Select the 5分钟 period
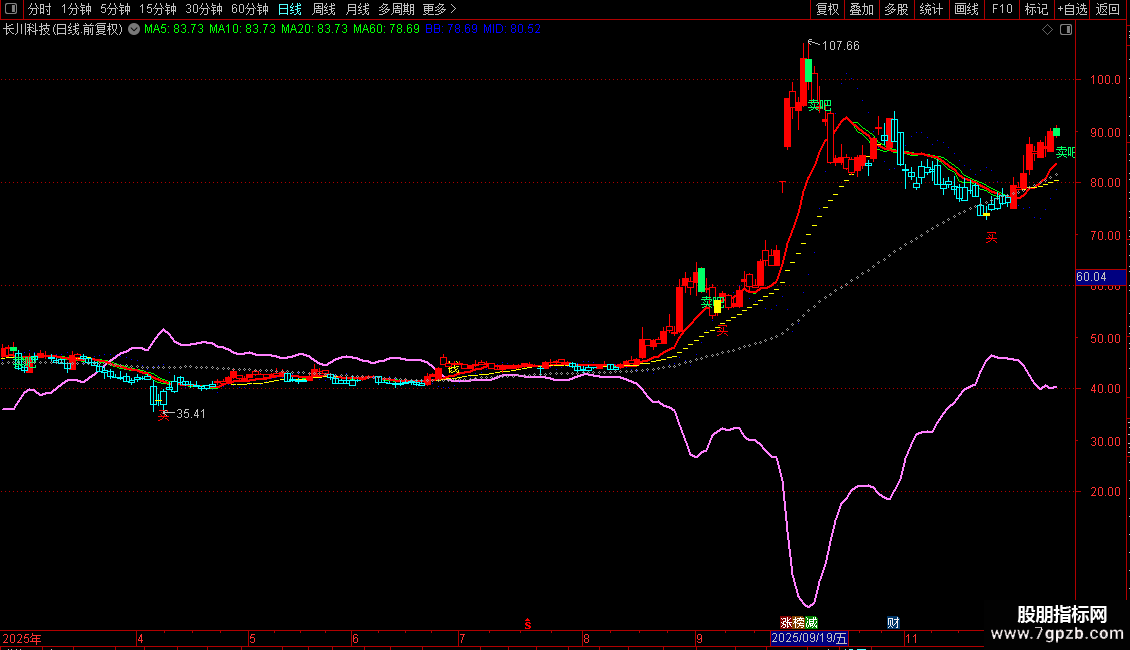 click(115, 9)
